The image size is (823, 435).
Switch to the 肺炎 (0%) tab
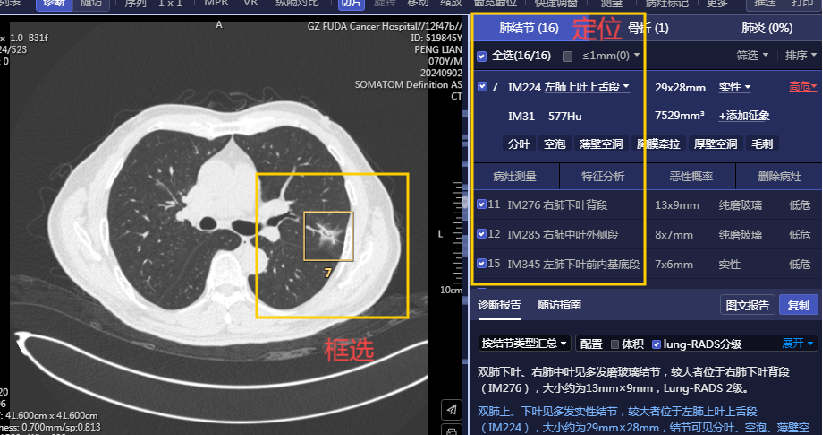pyautogui.click(x=765, y=28)
